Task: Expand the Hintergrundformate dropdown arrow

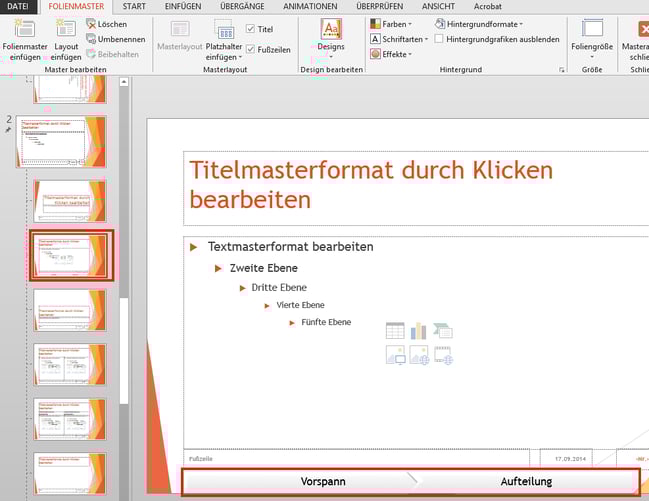Action: (521, 24)
